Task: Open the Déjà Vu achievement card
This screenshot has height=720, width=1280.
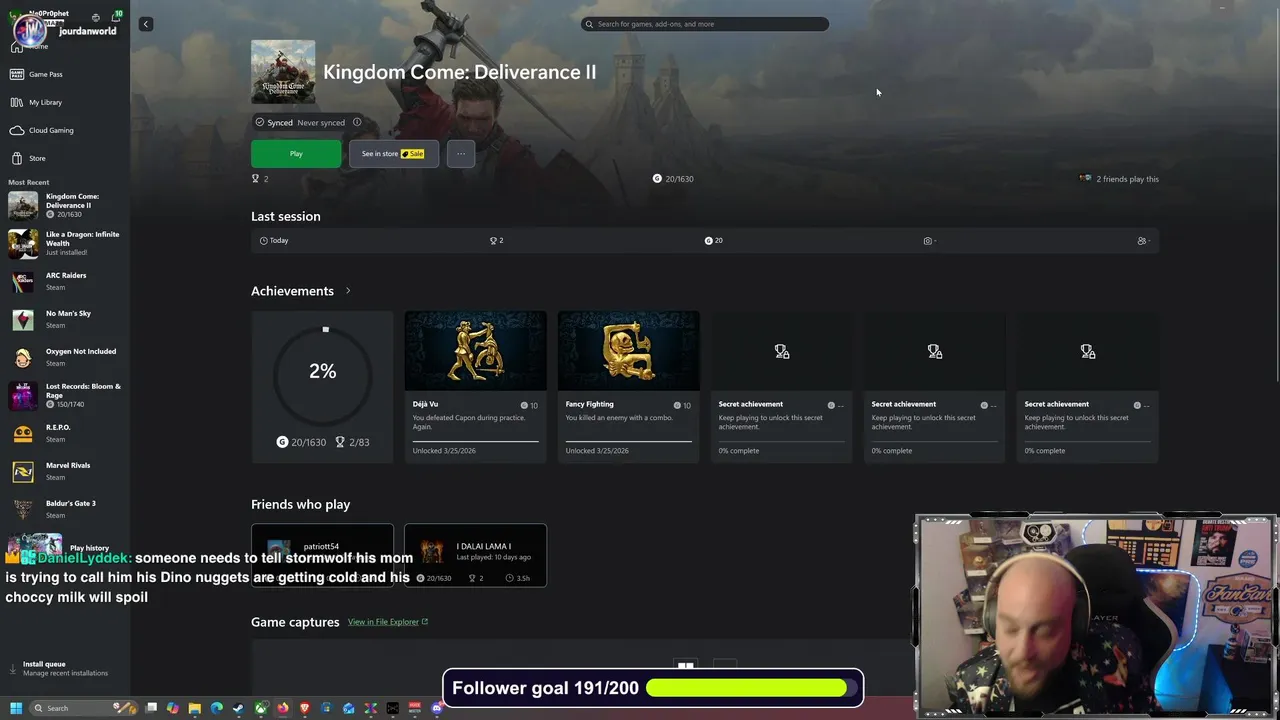Action: 475,386
